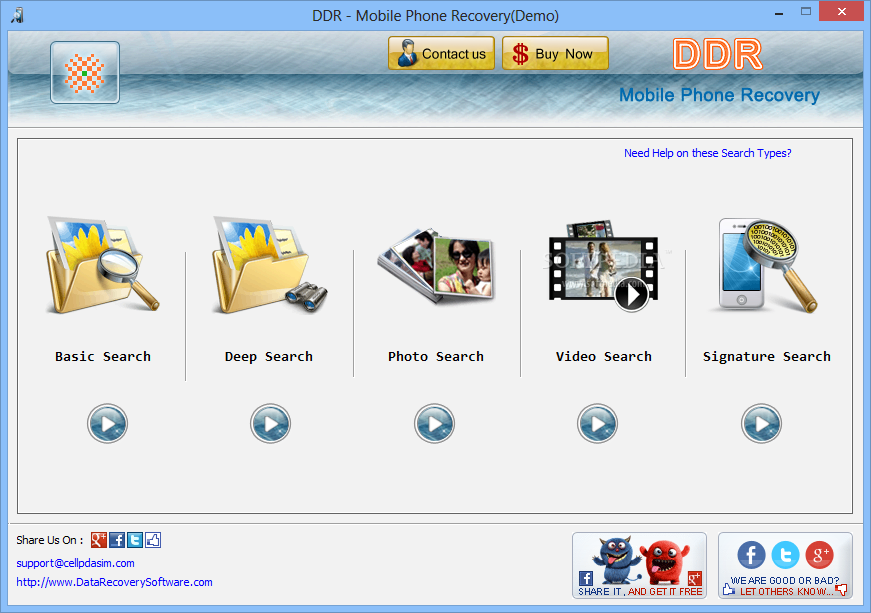Image resolution: width=871 pixels, height=613 pixels.
Task: Begin Signature Search with its play button
Action: tap(761, 423)
